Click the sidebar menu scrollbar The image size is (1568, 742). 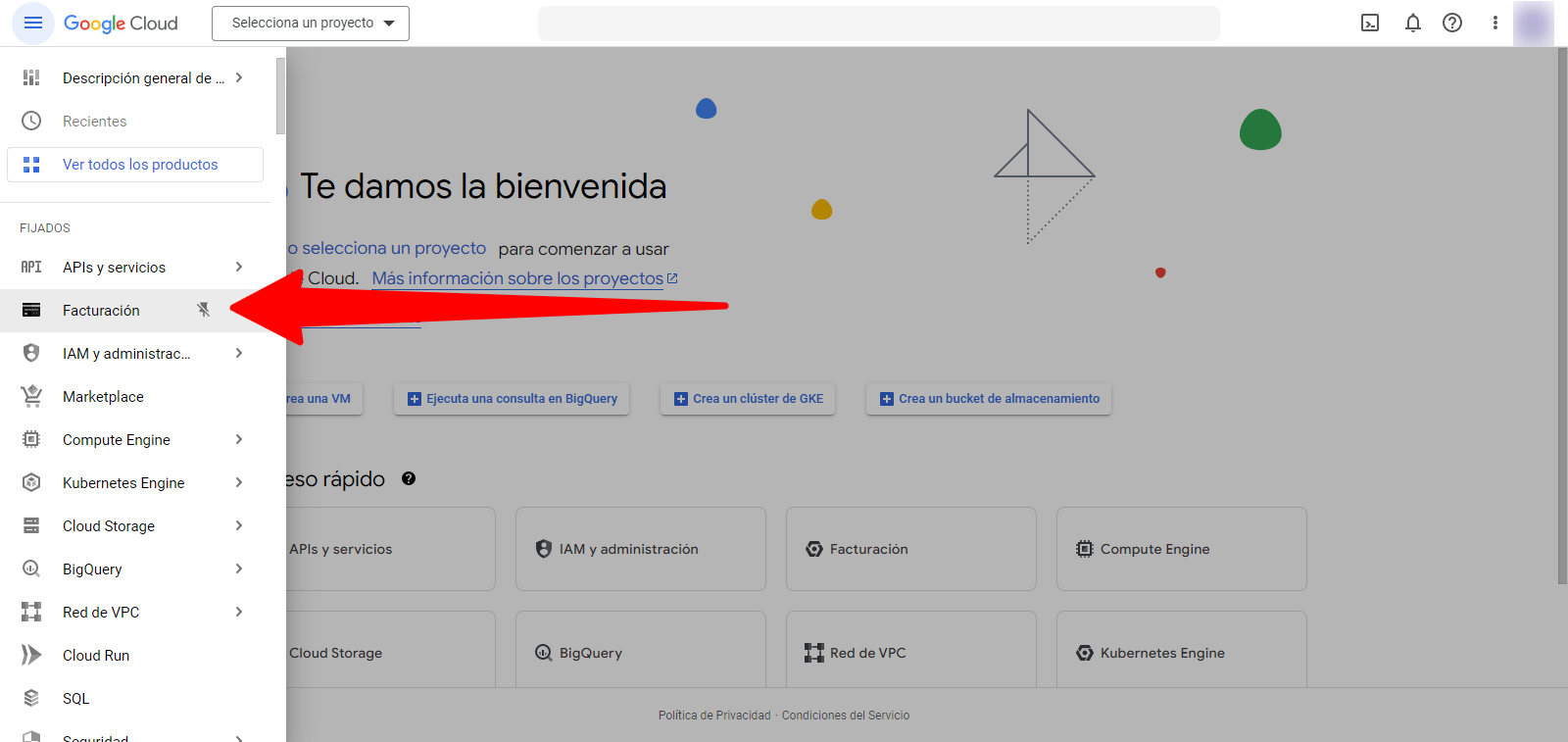[x=280, y=96]
